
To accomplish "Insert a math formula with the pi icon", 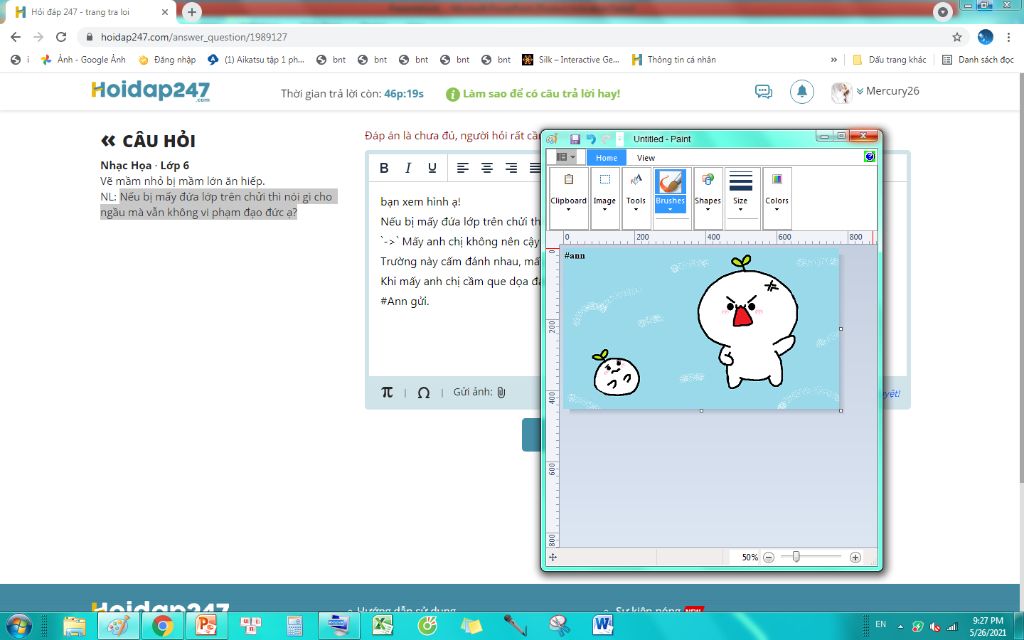I will pyautogui.click(x=387, y=392).
